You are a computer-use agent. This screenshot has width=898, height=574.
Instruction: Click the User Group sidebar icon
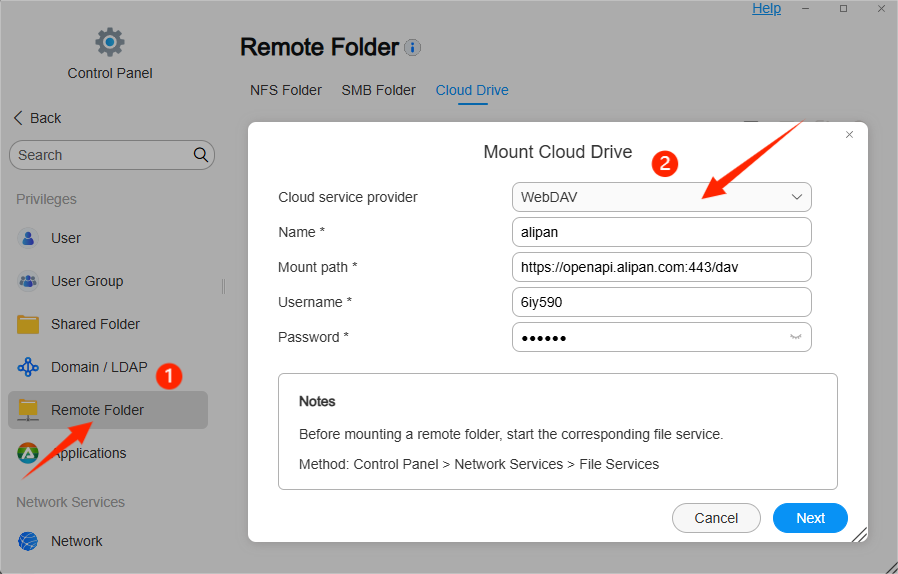point(27,281)
